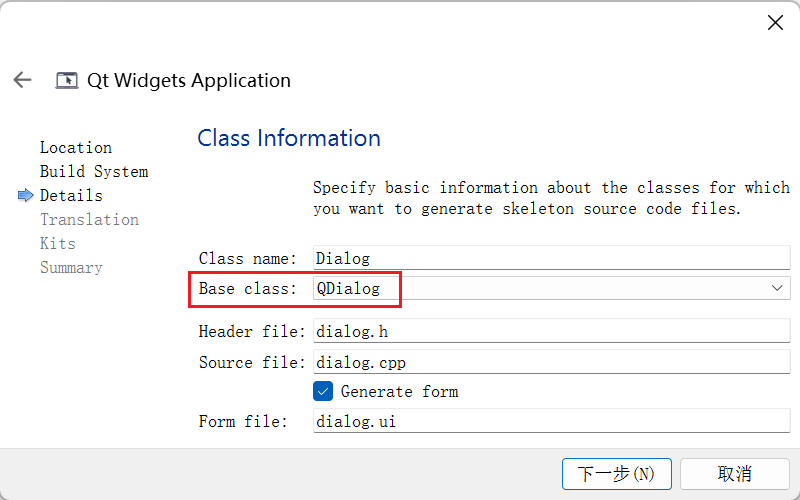Open the Base class dropdown arrow
The height and width of the screenshot is (500, 800).
[777, 288]
